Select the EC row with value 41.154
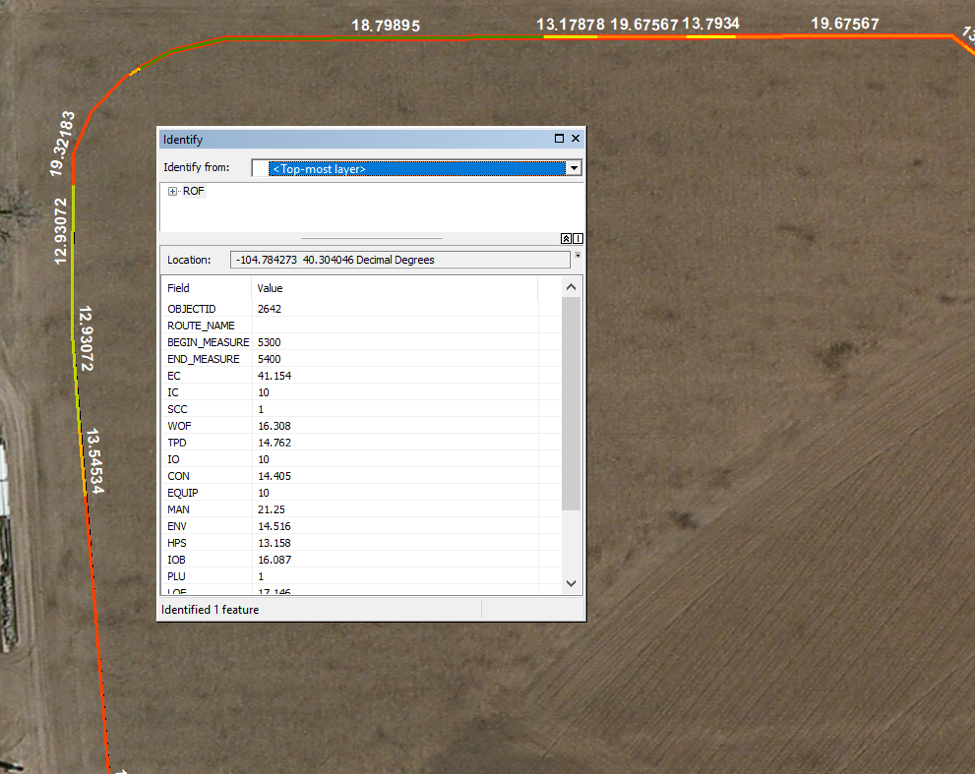Image resolution: width=975 pixels, height=774 pixels. (x=274, y=376)
